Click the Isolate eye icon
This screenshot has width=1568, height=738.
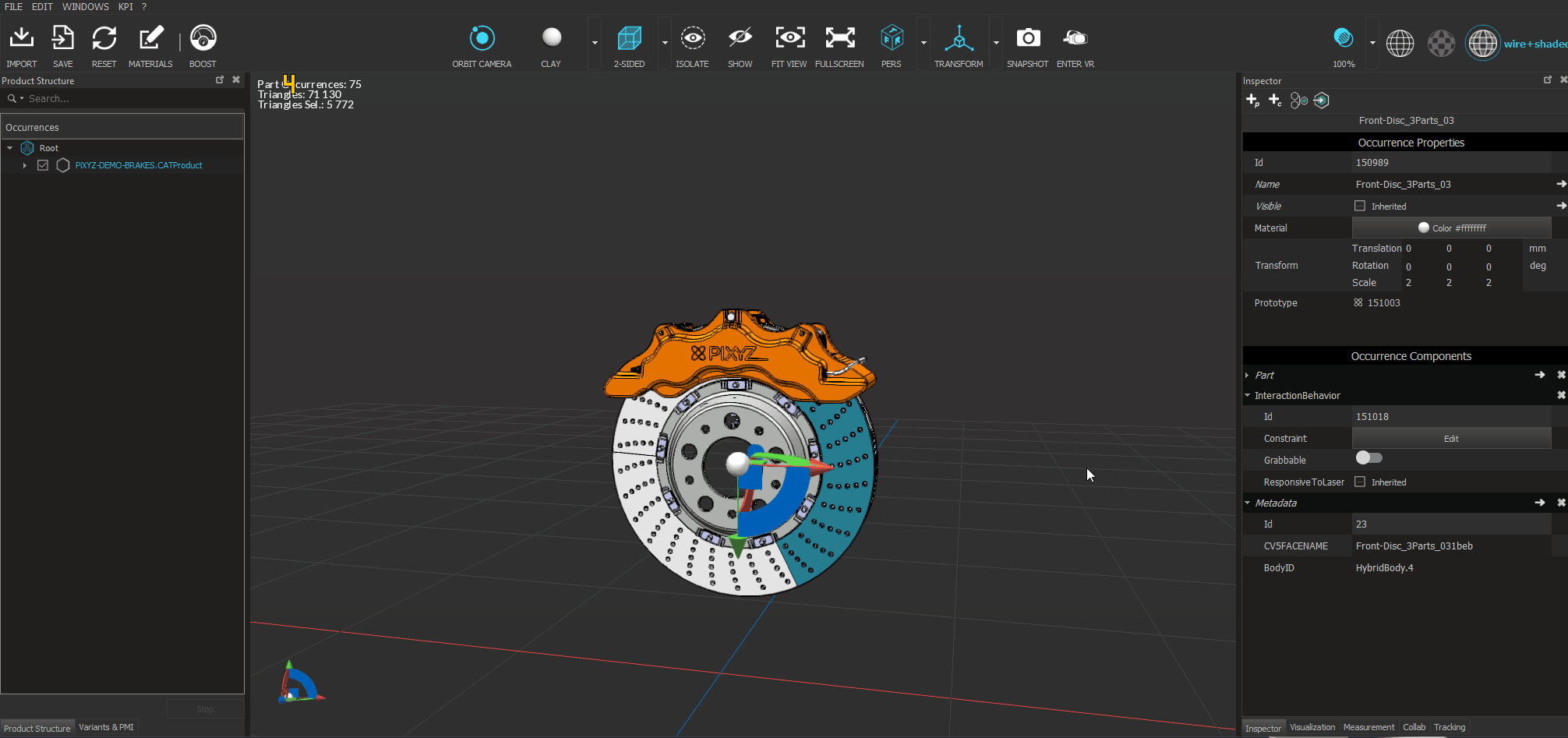point(692,37)
